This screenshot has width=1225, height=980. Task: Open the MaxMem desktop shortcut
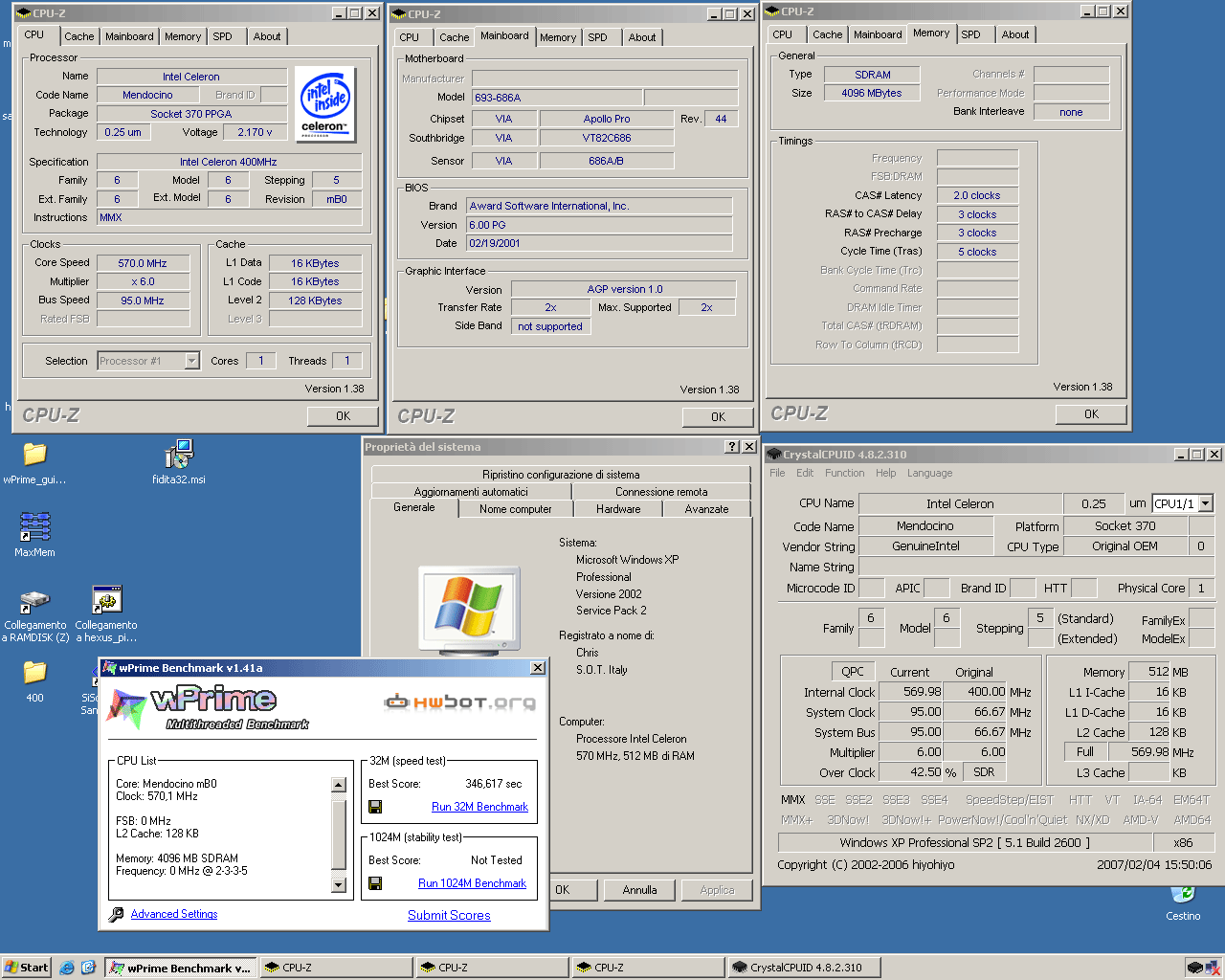tap(34, 527)
